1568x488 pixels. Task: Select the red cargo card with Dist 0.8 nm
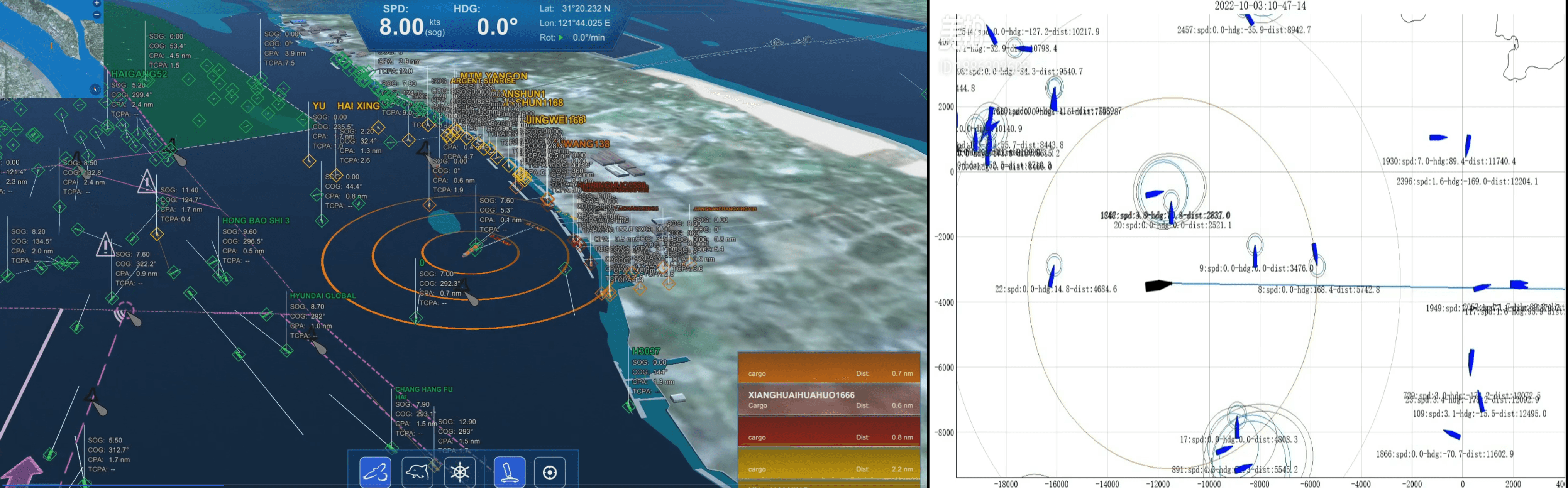tap(829, 431)
